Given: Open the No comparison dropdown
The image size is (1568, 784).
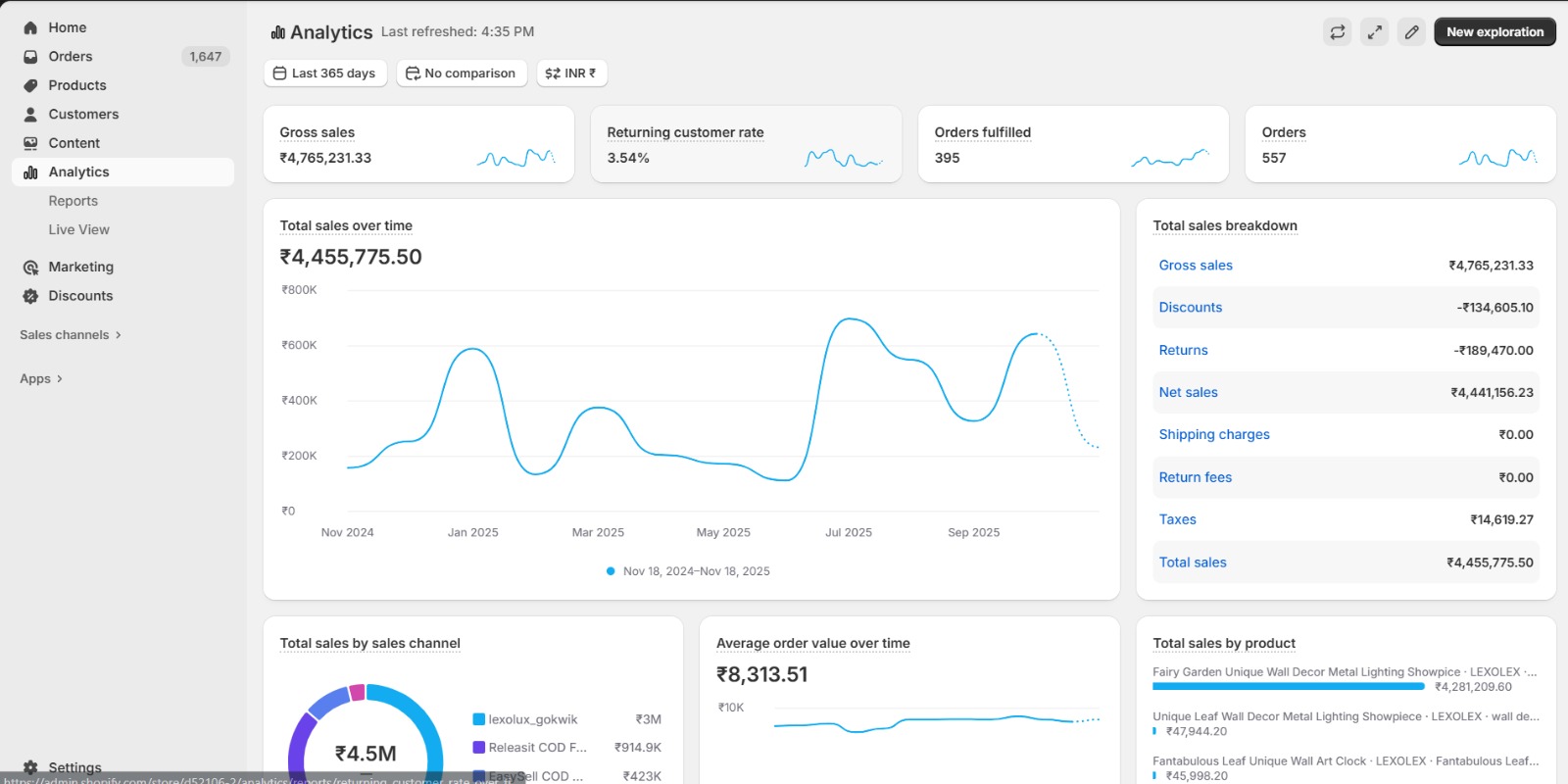Looking at the screenshot, I should tap(461, 73).
